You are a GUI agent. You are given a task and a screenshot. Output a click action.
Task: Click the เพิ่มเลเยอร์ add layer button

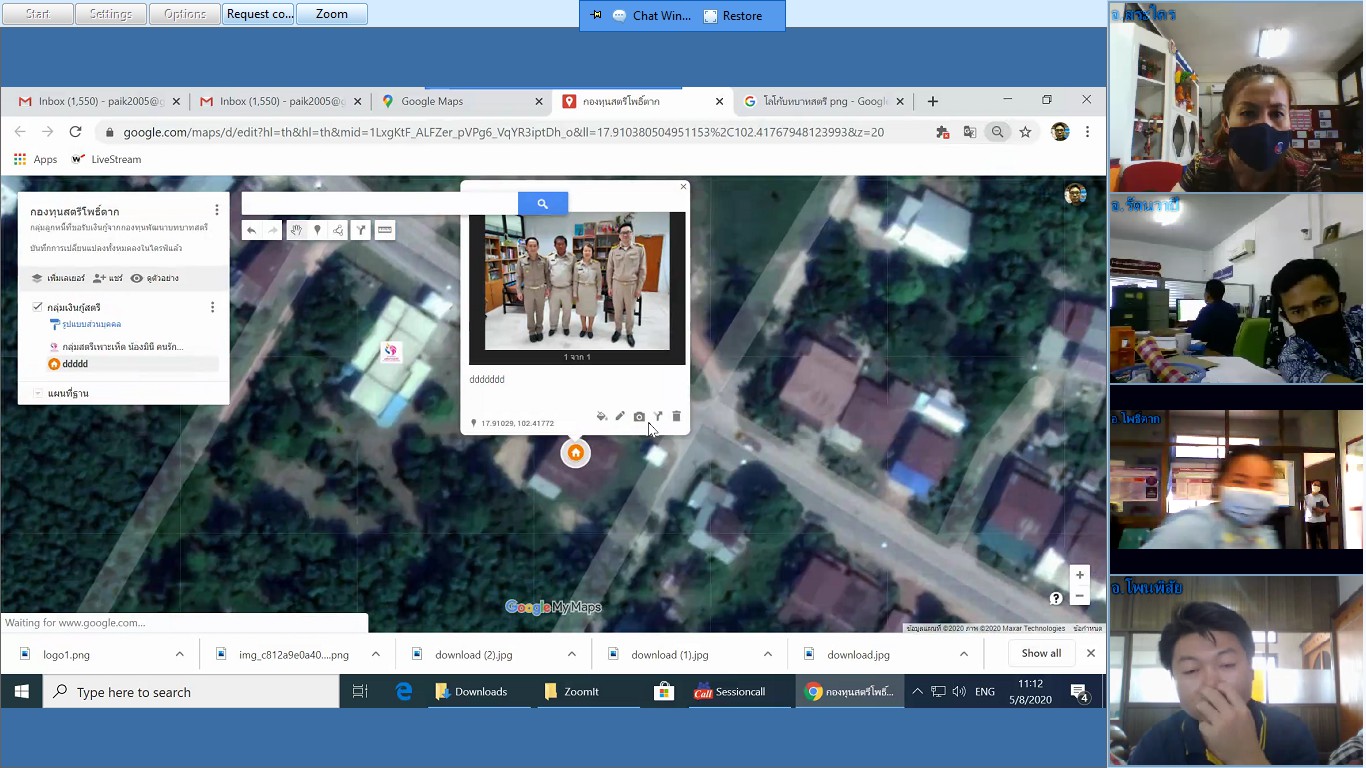point(58,278)
